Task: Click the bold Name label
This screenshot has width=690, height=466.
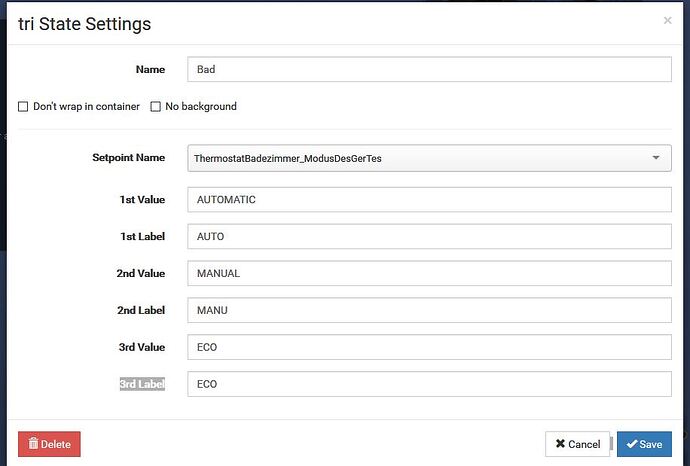Action: (x=150, y=69)
